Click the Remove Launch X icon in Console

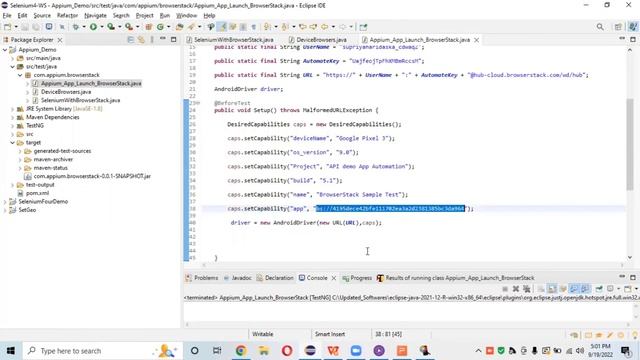point(516,289)
